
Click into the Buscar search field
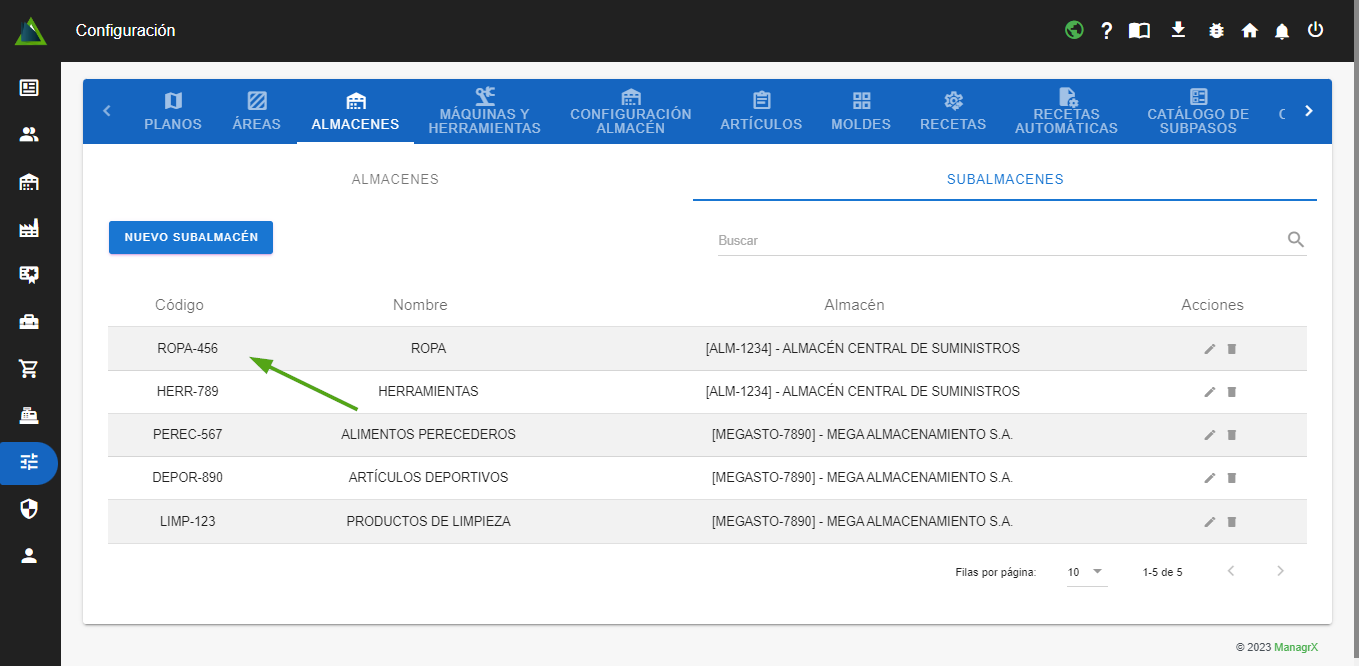point(1000,241)
